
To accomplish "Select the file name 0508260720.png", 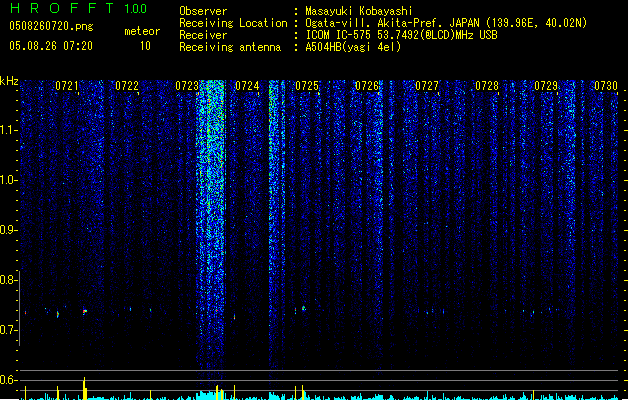I will pos(51,26).
